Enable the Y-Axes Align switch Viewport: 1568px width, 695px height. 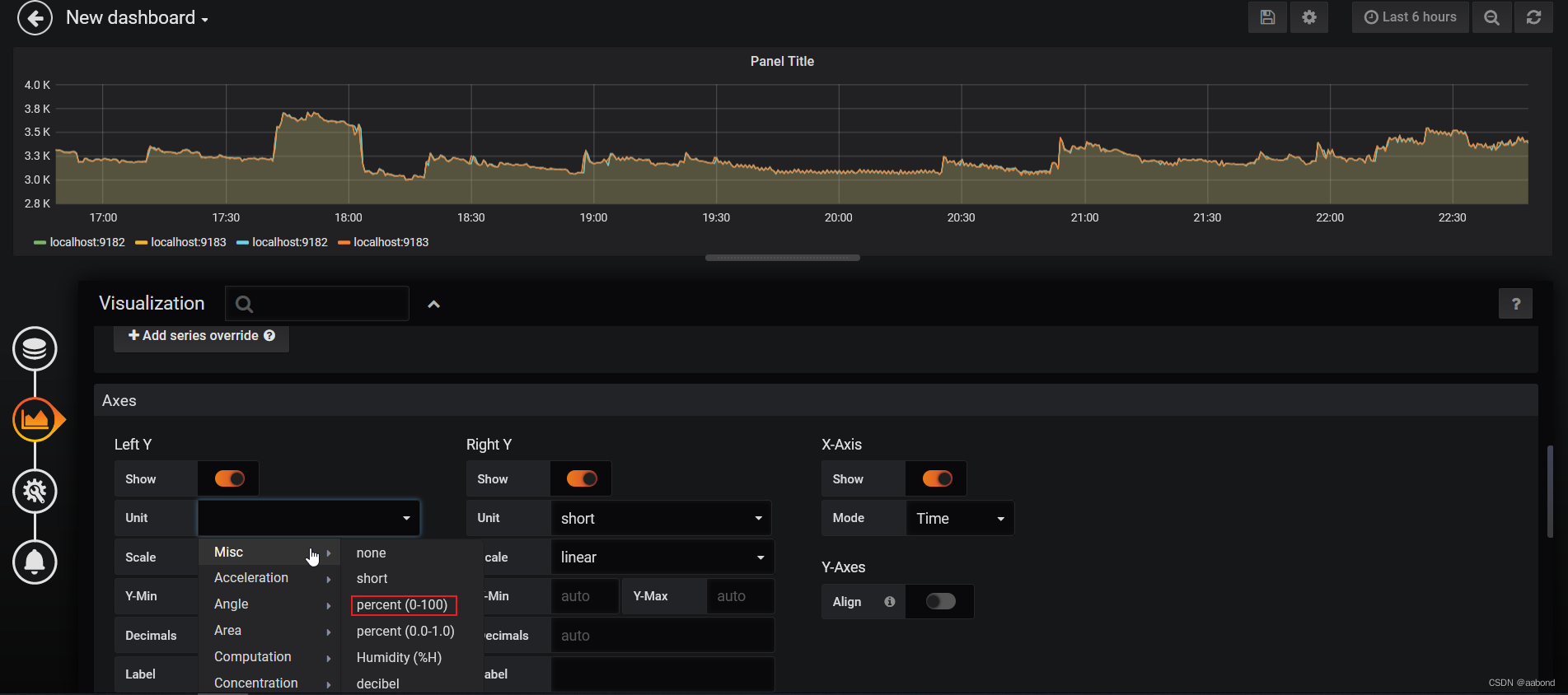click(x=940, y=601)
